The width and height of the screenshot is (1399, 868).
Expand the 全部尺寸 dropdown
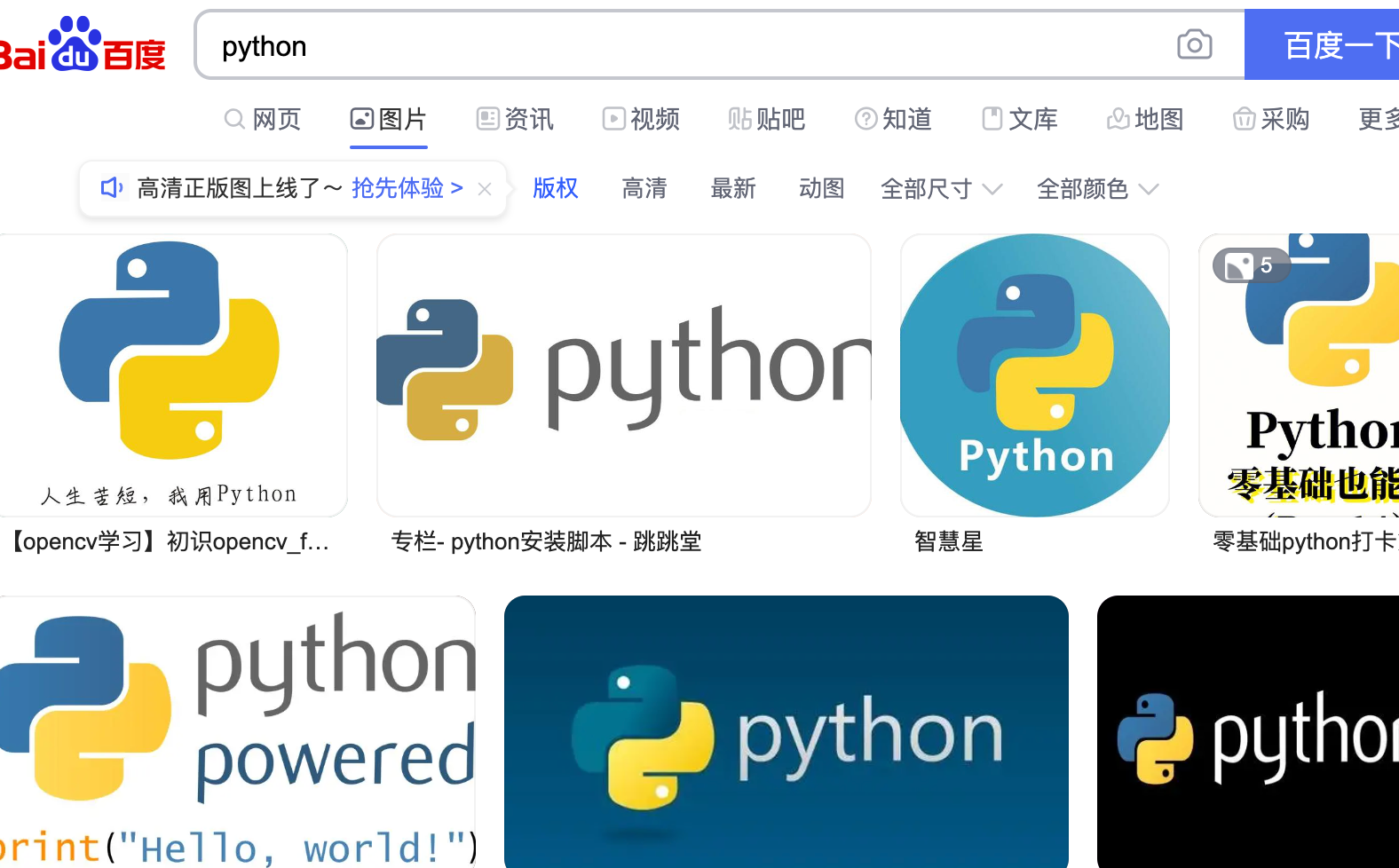tap(941, 188)
